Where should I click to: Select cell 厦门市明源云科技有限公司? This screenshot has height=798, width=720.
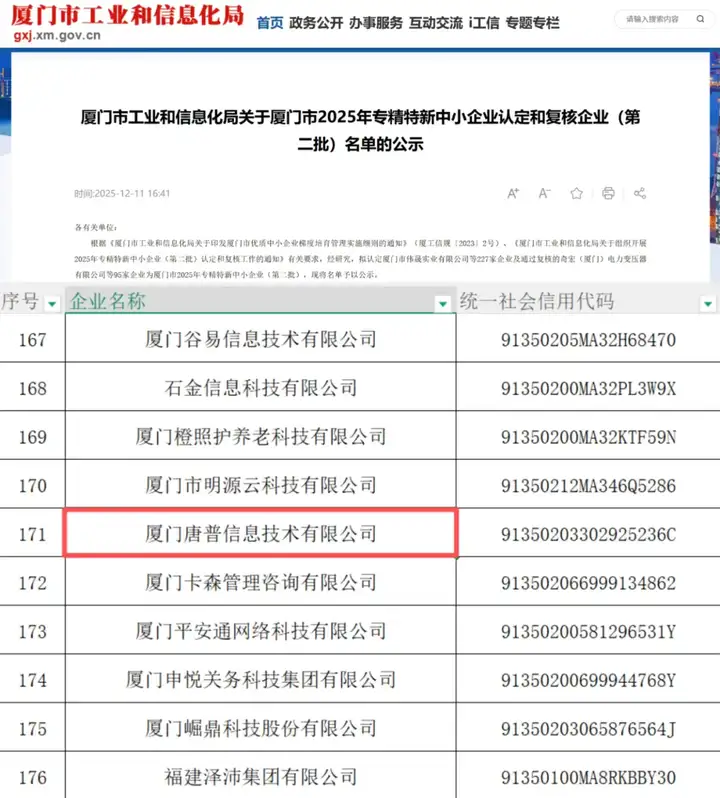tap(261, 484)
